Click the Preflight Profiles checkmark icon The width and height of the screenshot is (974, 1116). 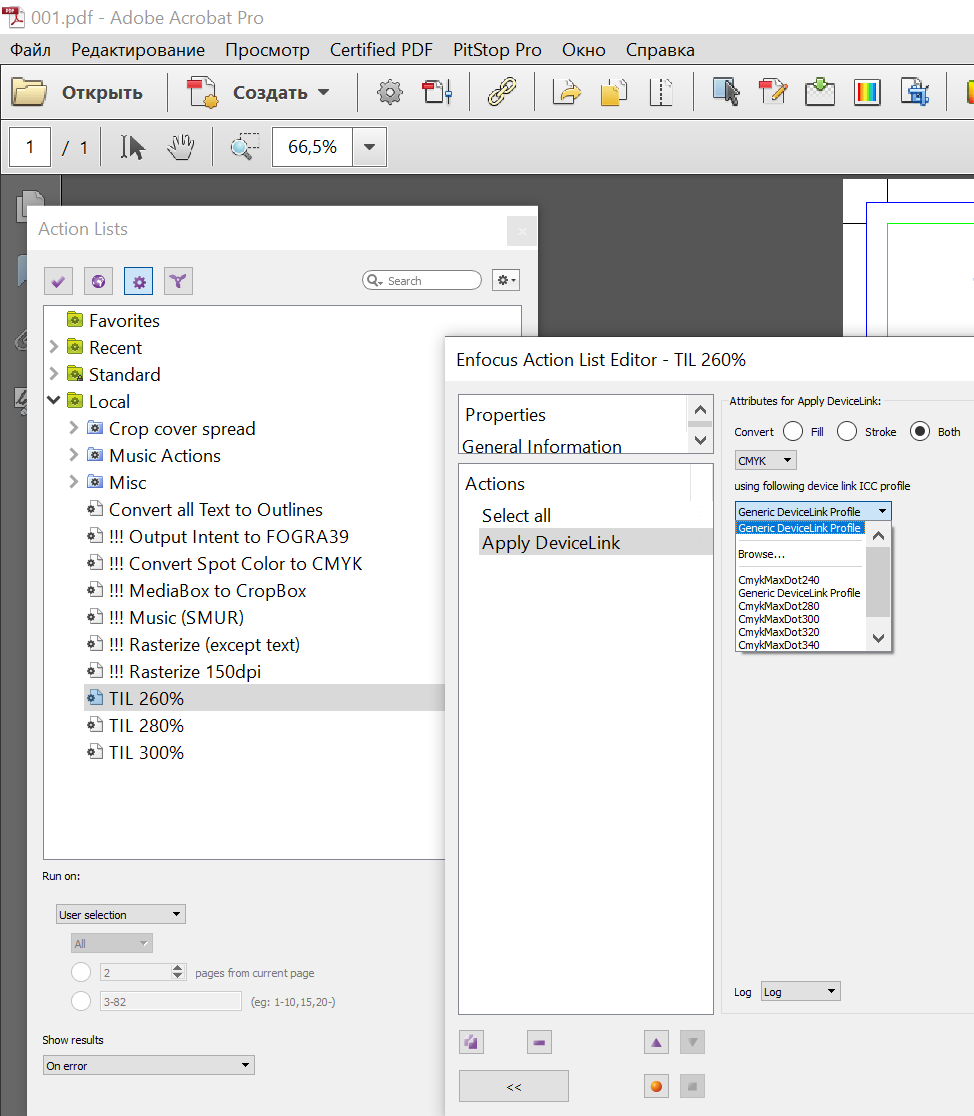(x=58, y=282)
